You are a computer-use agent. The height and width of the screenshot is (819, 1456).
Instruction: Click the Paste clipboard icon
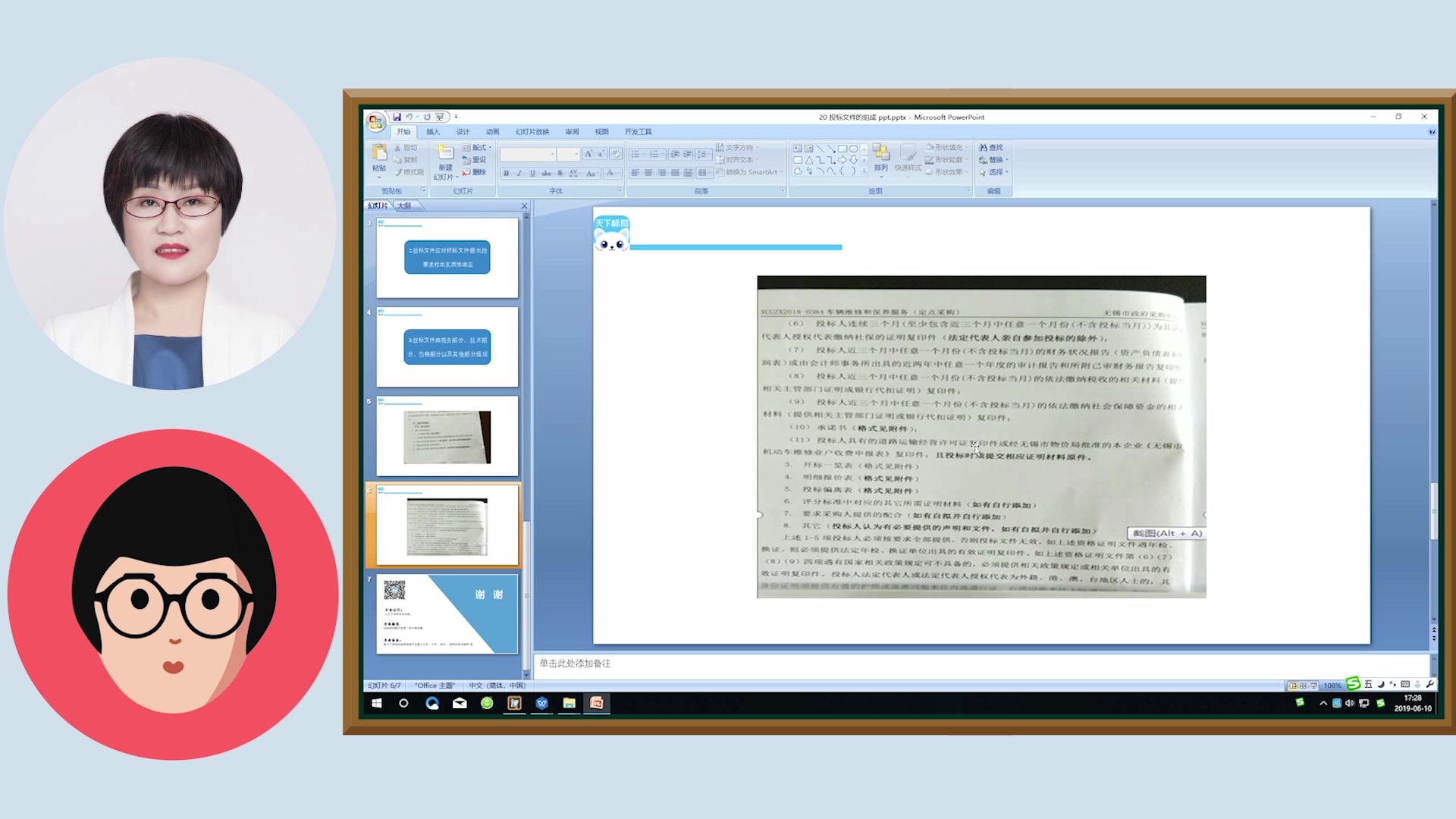click(379, 154)
